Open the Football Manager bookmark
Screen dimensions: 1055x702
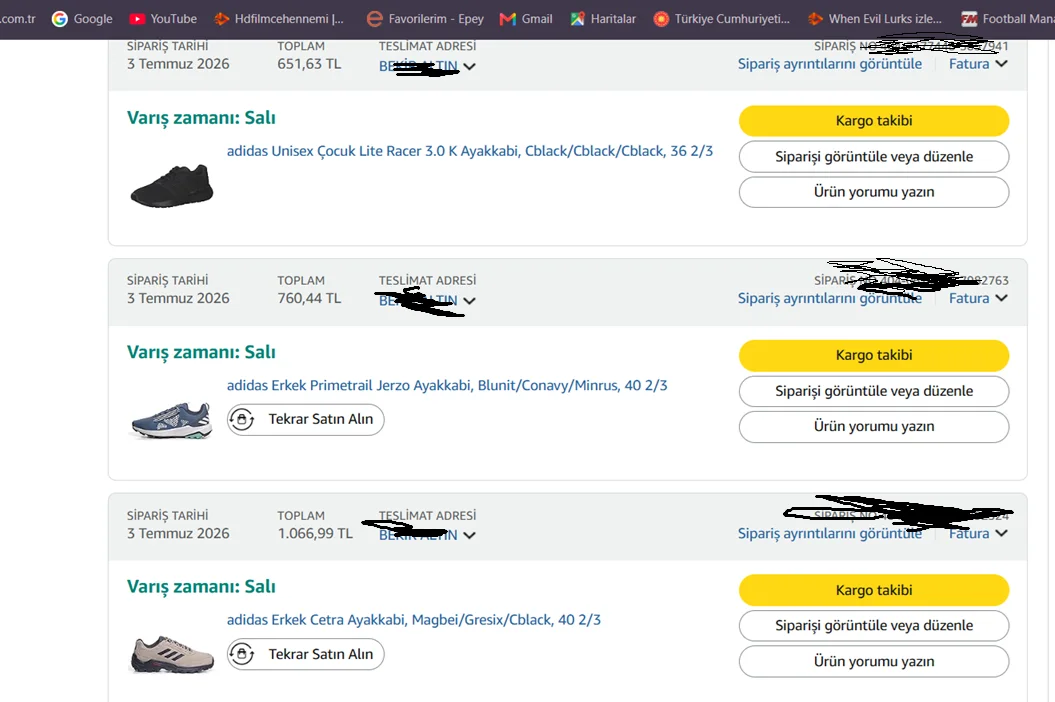1007,19
